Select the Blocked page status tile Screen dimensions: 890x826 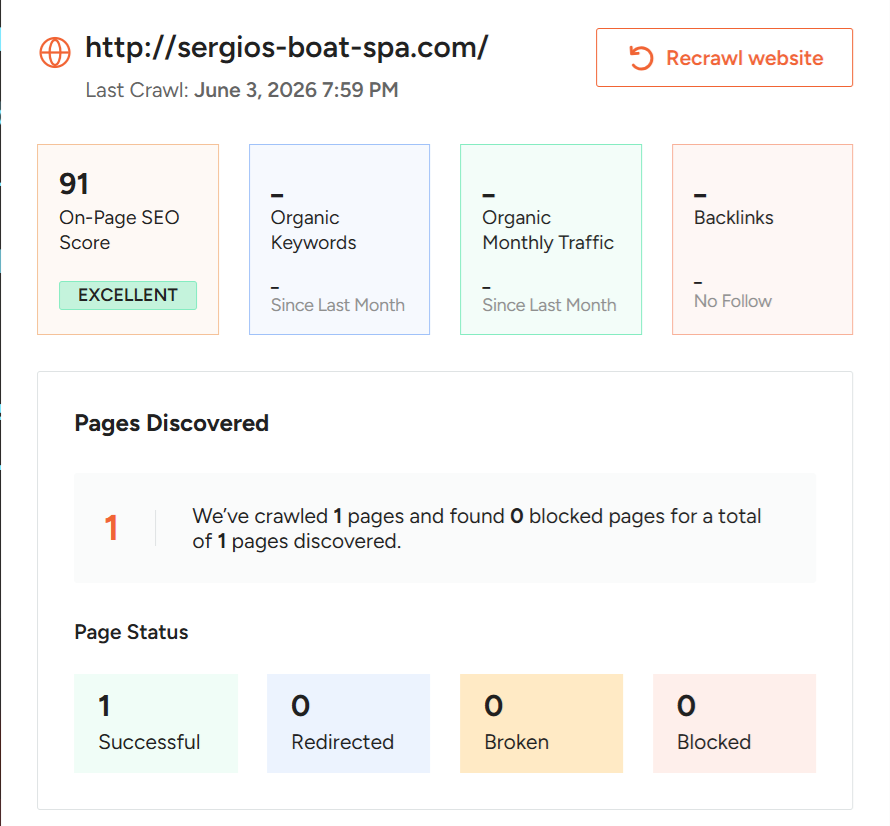coord(734,723)
